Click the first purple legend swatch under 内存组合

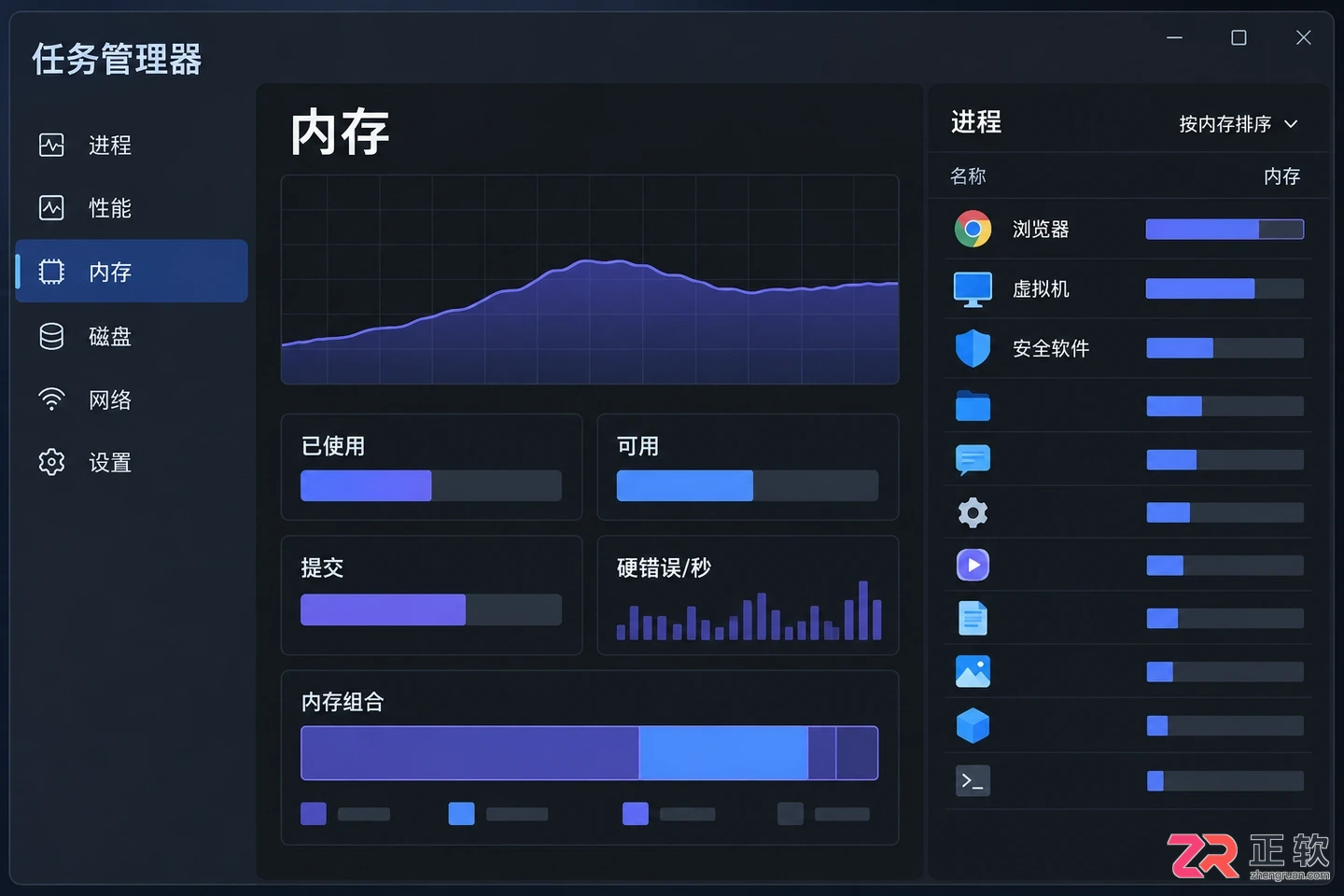[314, 814]
